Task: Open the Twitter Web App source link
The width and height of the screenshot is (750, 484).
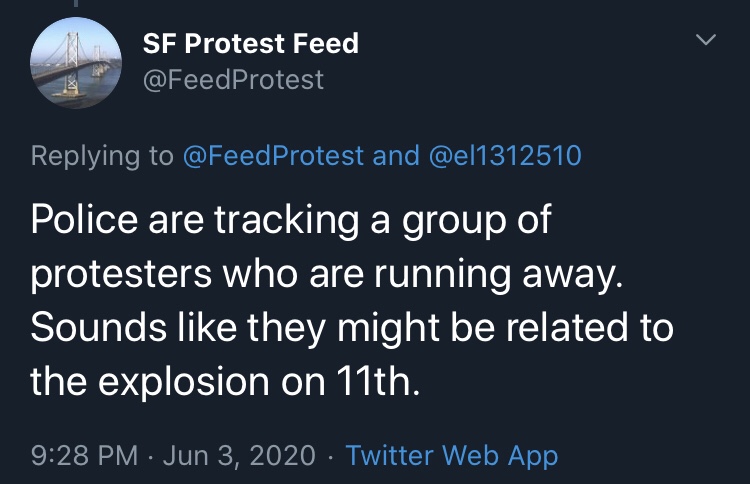Action: point(451,455)
